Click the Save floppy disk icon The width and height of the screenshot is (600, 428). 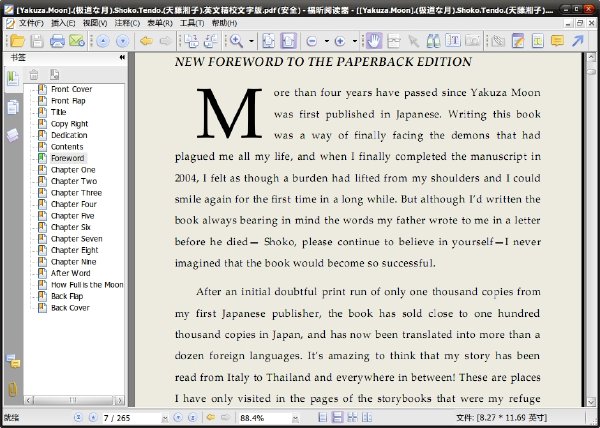pyautogui.click(x=37, y=41)
